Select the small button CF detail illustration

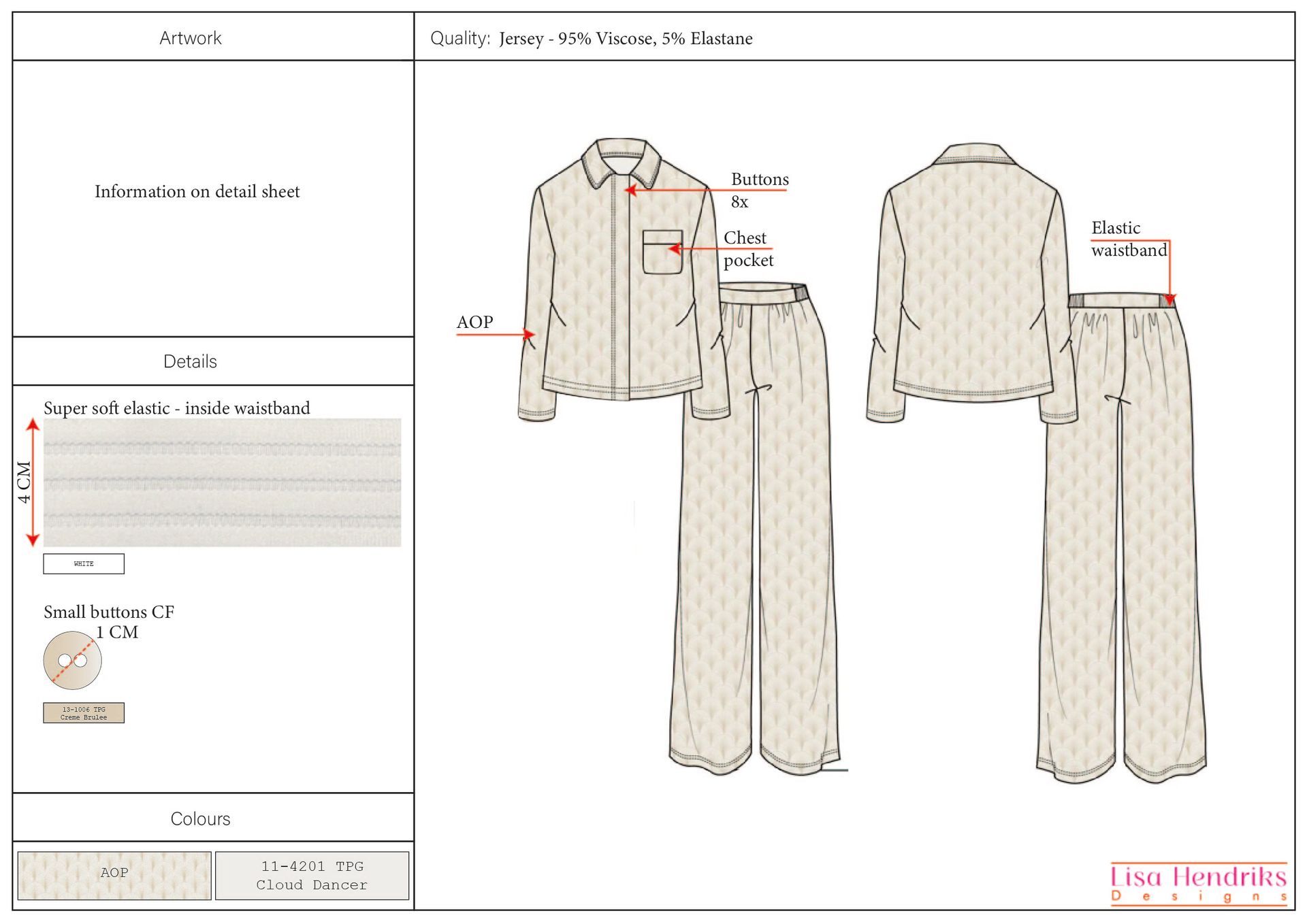(x=71, y=660)
